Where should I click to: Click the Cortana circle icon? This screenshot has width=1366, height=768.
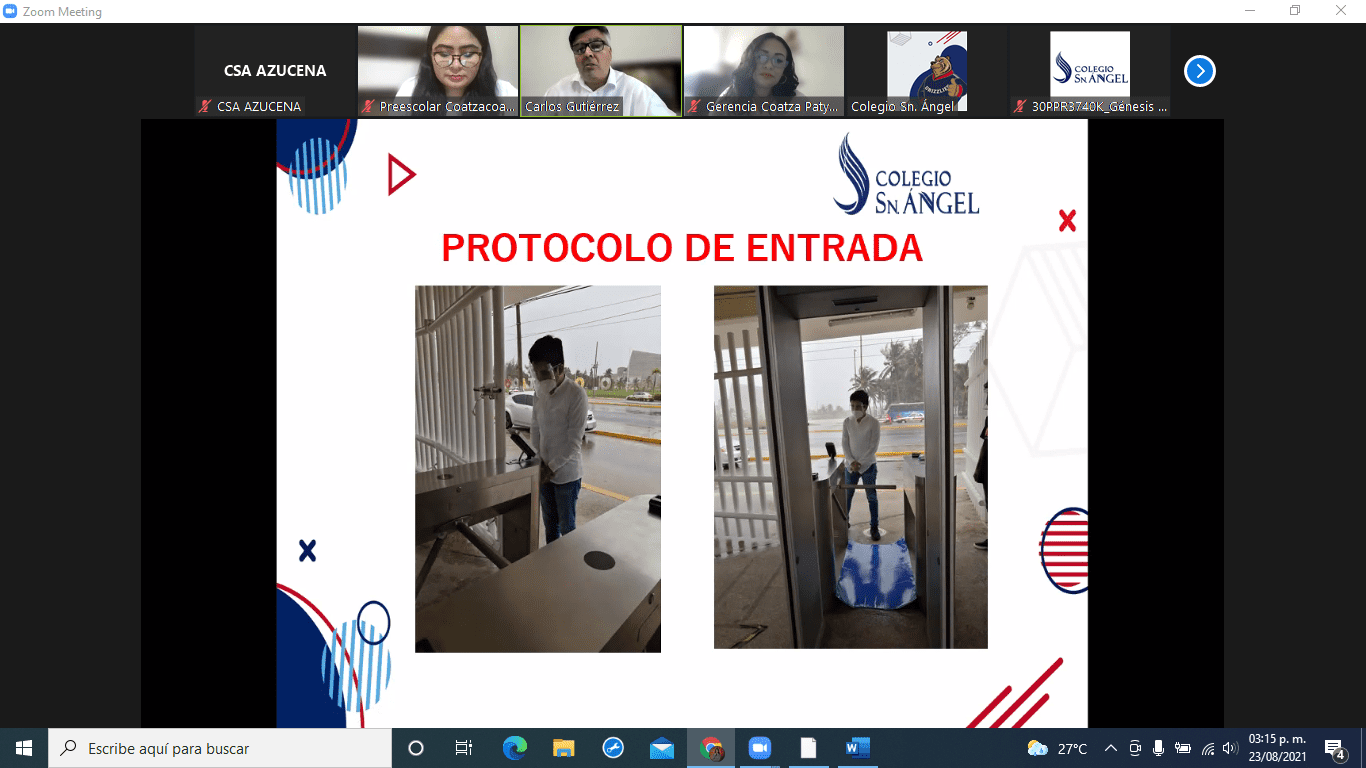coord(416,748)
